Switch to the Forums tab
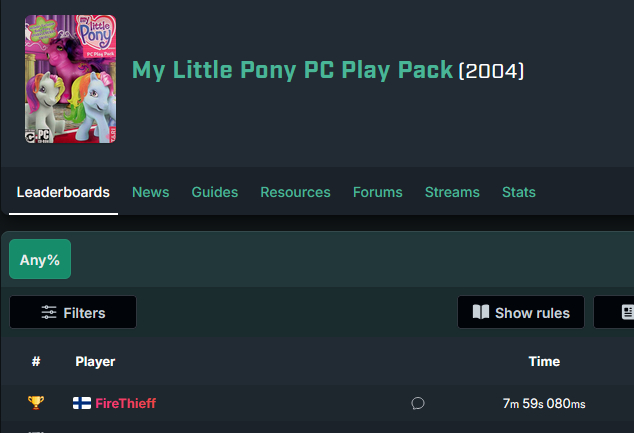 [x=377, y=192]
